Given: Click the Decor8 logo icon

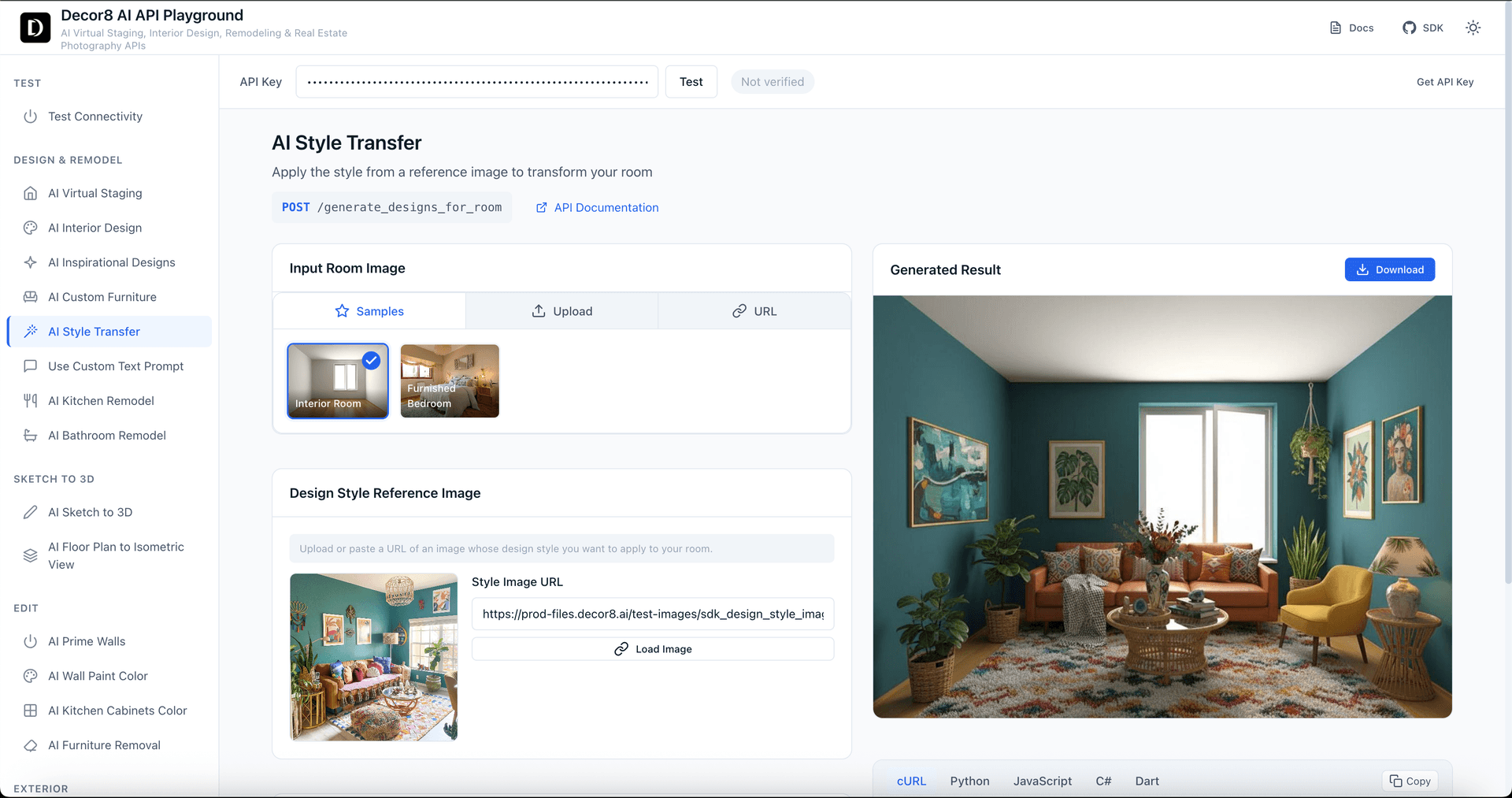Looking at the screenshot, I should pos(35,28).
